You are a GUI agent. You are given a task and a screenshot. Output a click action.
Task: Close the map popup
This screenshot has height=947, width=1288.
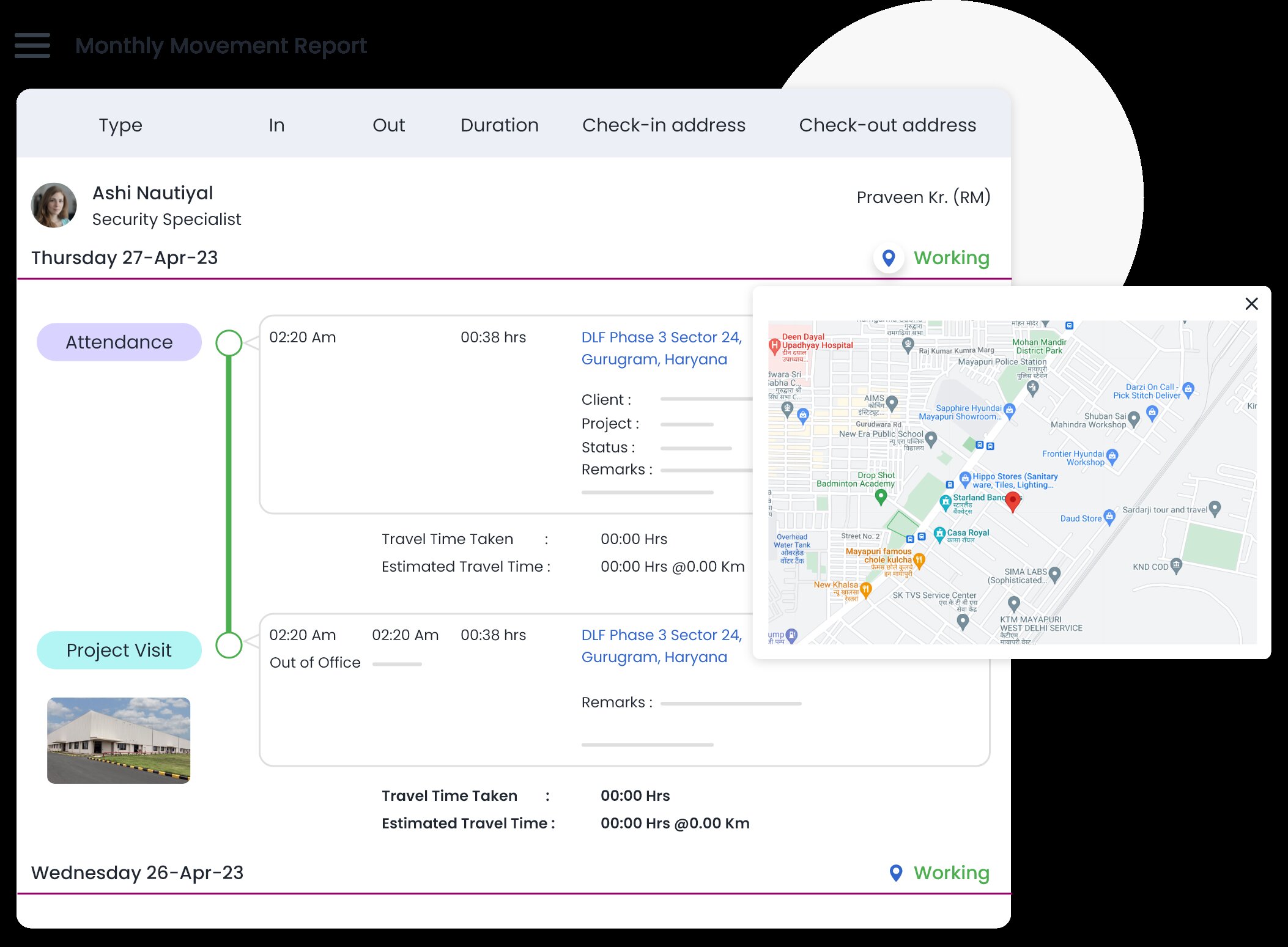click(x=1251, y=304)
